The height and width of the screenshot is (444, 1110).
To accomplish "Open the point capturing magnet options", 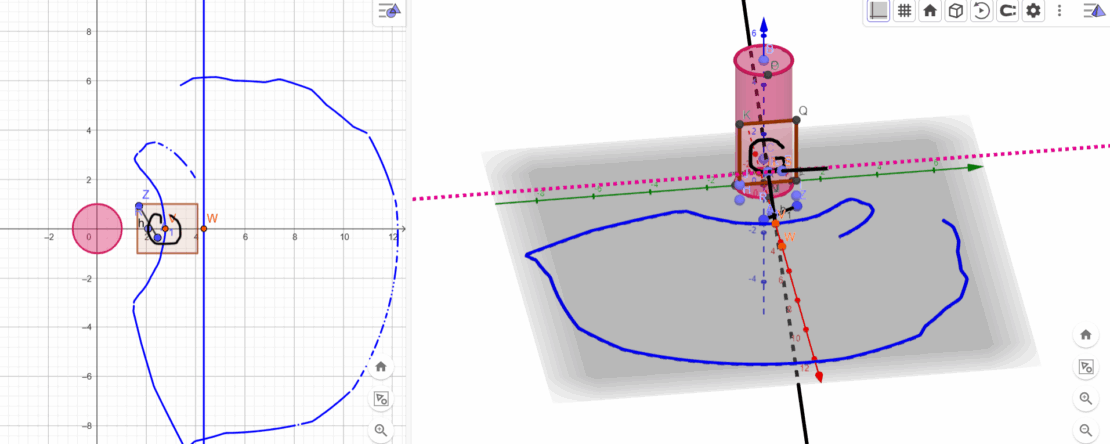I will pyautogui.click(x=1007, y=11).
